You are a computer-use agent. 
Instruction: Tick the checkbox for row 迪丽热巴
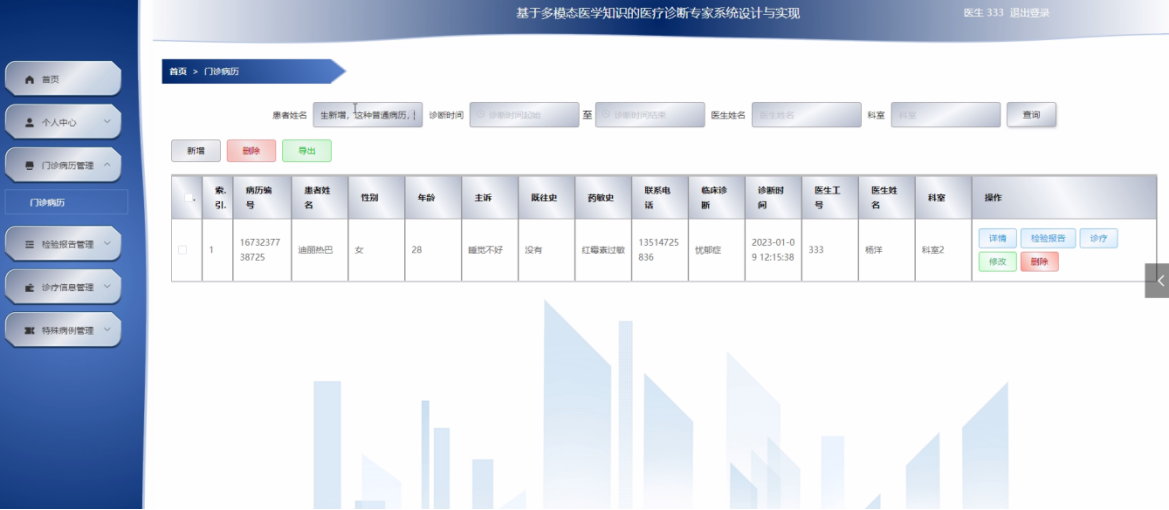(182, 250)
